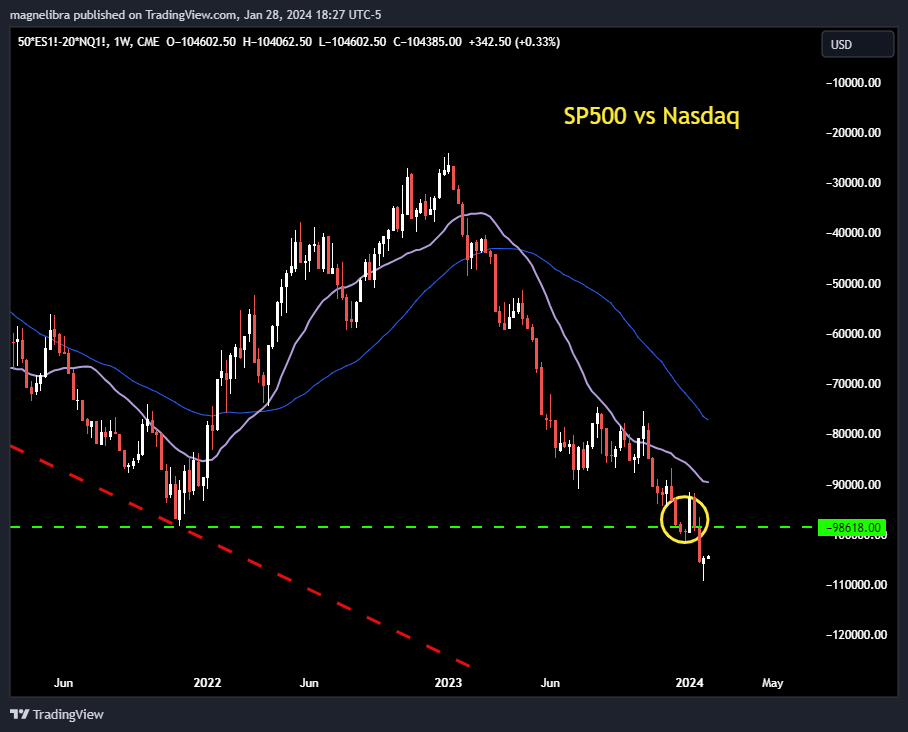Click the green -98618.00 price label
This screenshot has height=732, width=908.
click(x=852, y=527)
